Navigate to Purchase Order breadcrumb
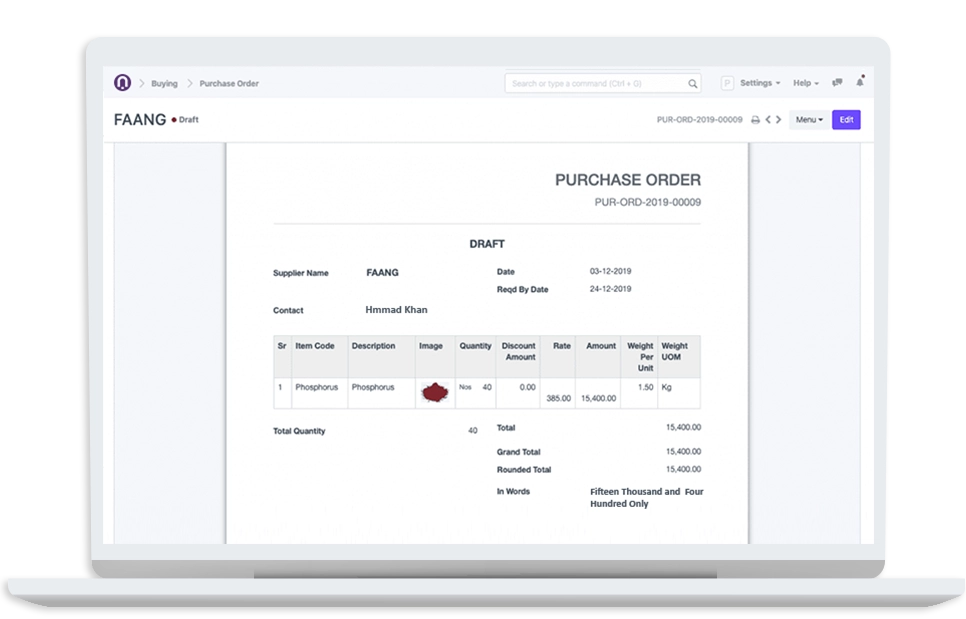Viewport: 966px width, 619px height. pos(229,84)
